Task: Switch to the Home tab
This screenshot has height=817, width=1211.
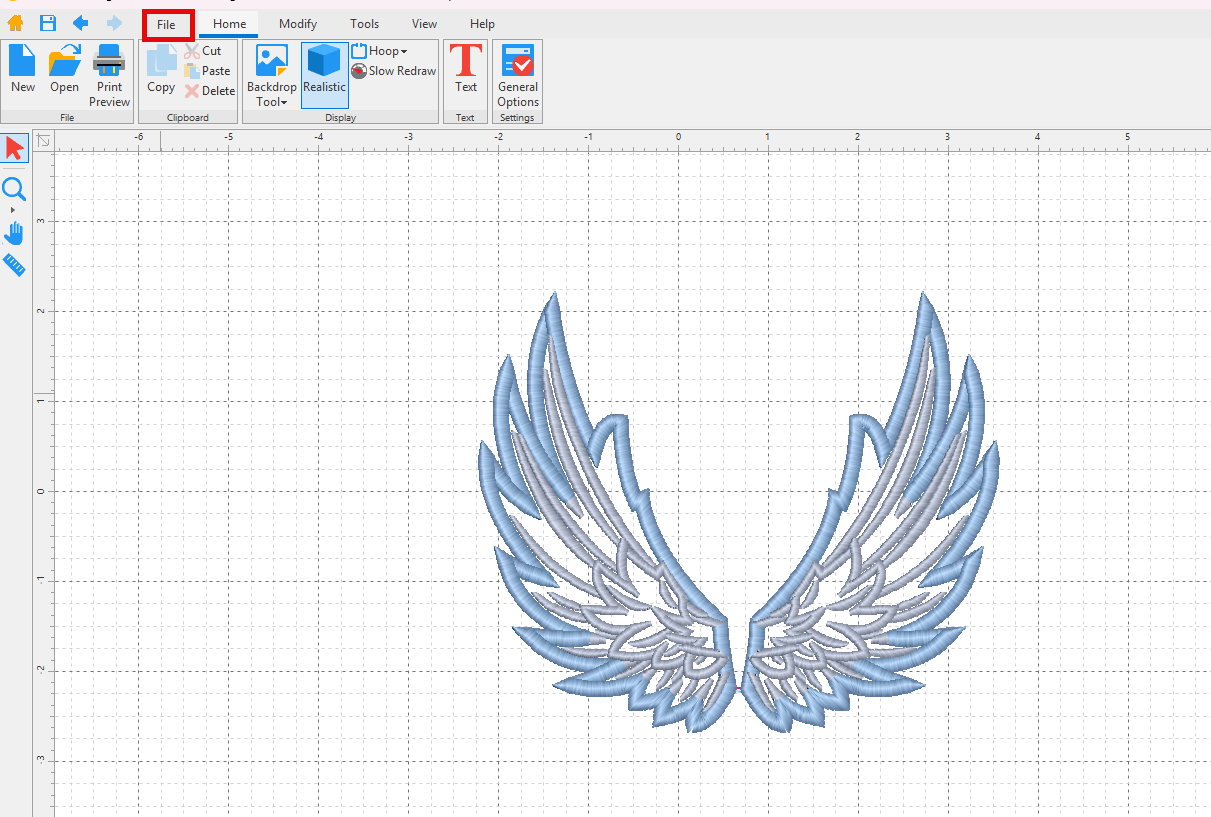Action: 229,24
